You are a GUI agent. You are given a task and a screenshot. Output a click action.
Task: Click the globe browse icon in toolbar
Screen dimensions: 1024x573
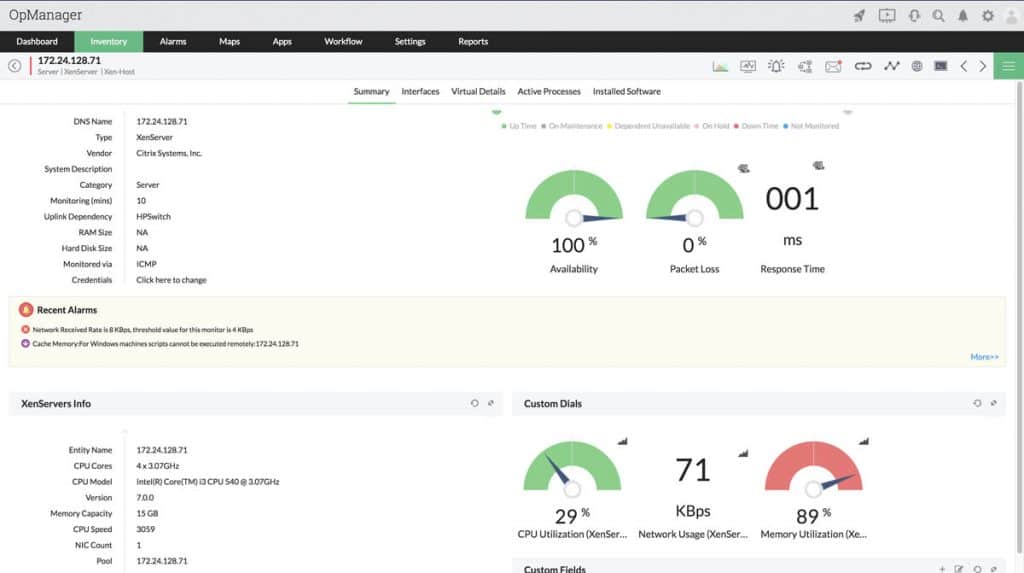[917, 66]
